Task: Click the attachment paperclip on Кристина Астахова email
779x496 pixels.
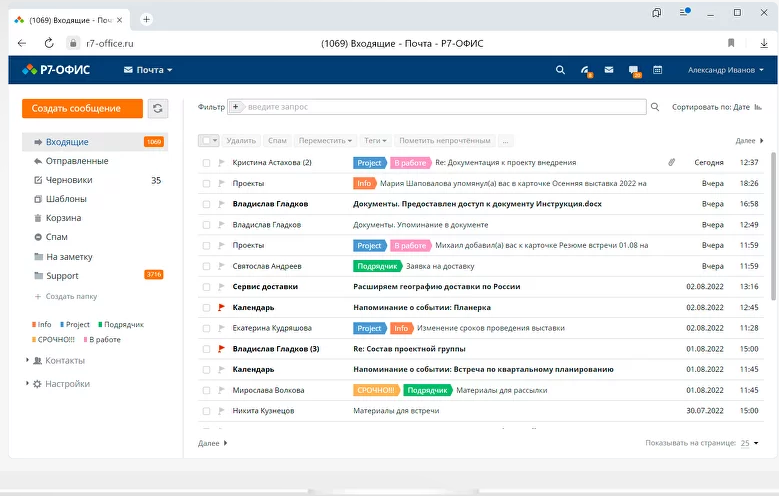Action: pos(672,162)
